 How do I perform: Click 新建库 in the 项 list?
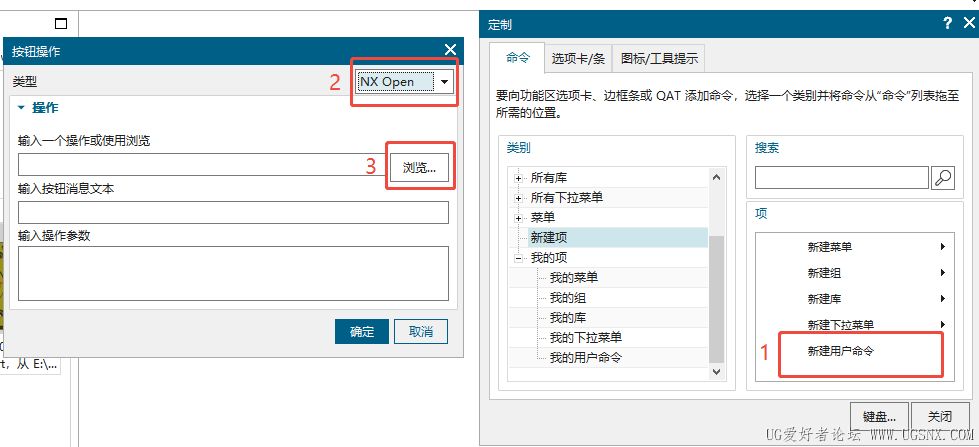click(824, 299)
